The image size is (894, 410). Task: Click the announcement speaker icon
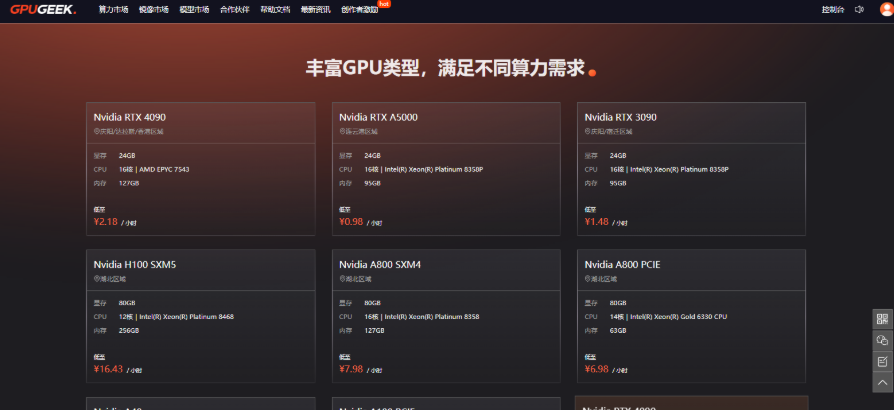(x=859, y=9)
